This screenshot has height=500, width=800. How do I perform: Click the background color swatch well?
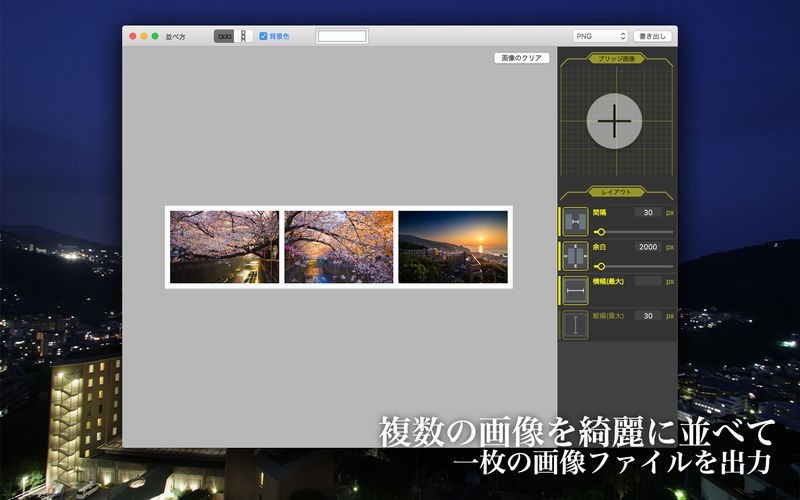(342, 36)
